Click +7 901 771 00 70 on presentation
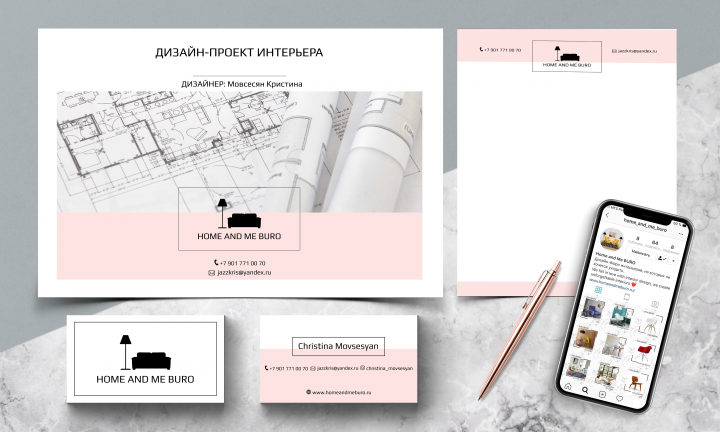 (x=242, y=263)
